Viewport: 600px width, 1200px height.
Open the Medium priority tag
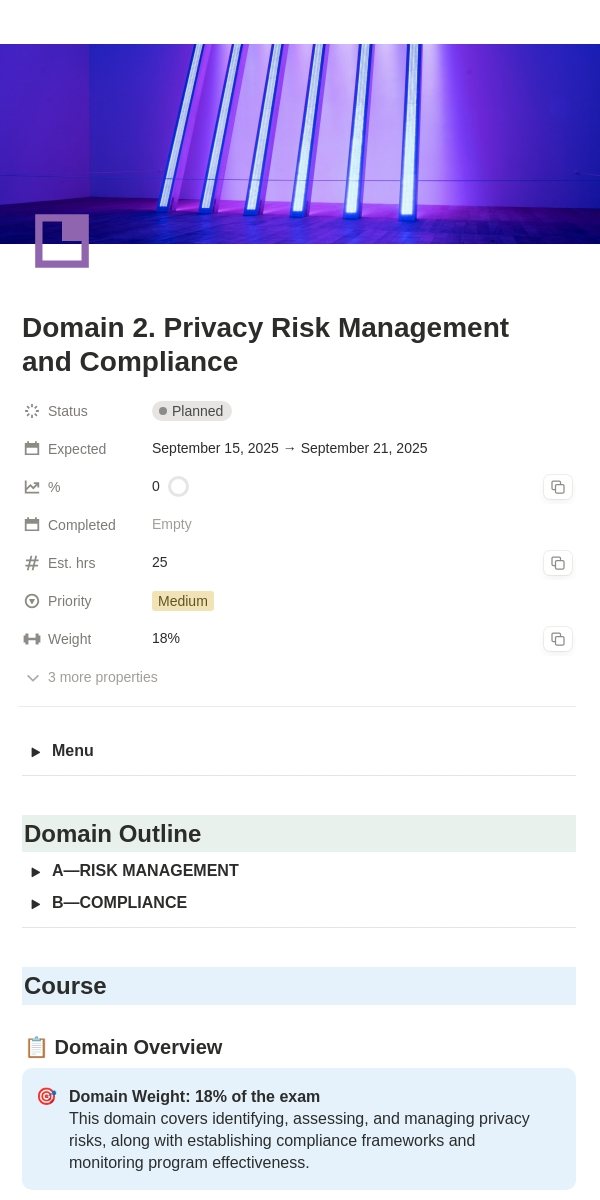point(183,601)
